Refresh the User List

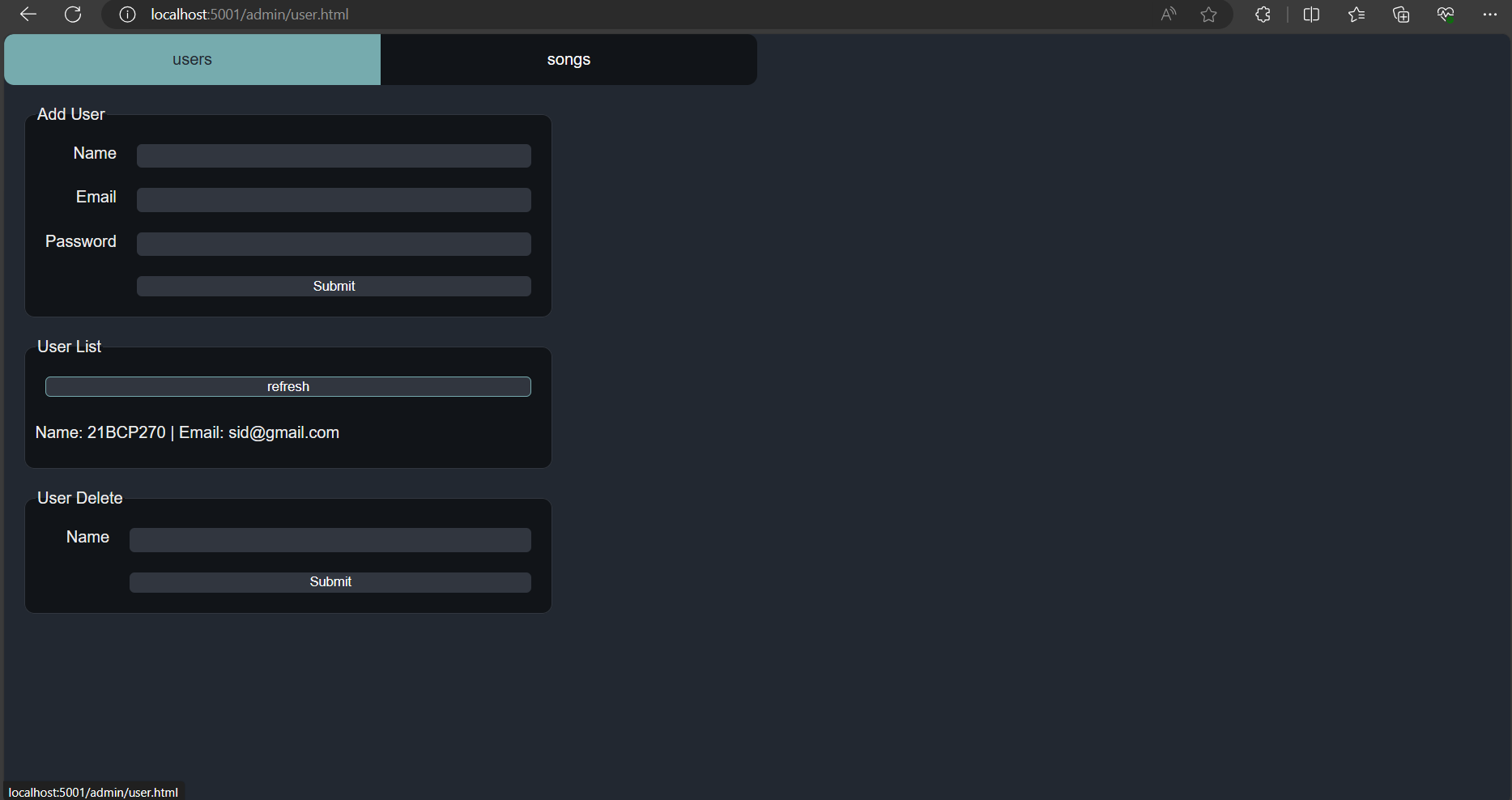pos(287,386)
